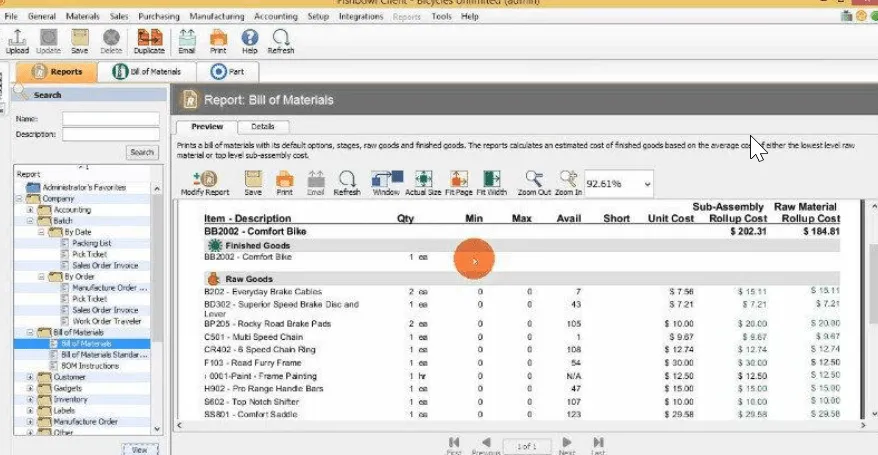This screenshot has width=878, height=455.
Task: Go to the Next page
Action: [567, 445]
